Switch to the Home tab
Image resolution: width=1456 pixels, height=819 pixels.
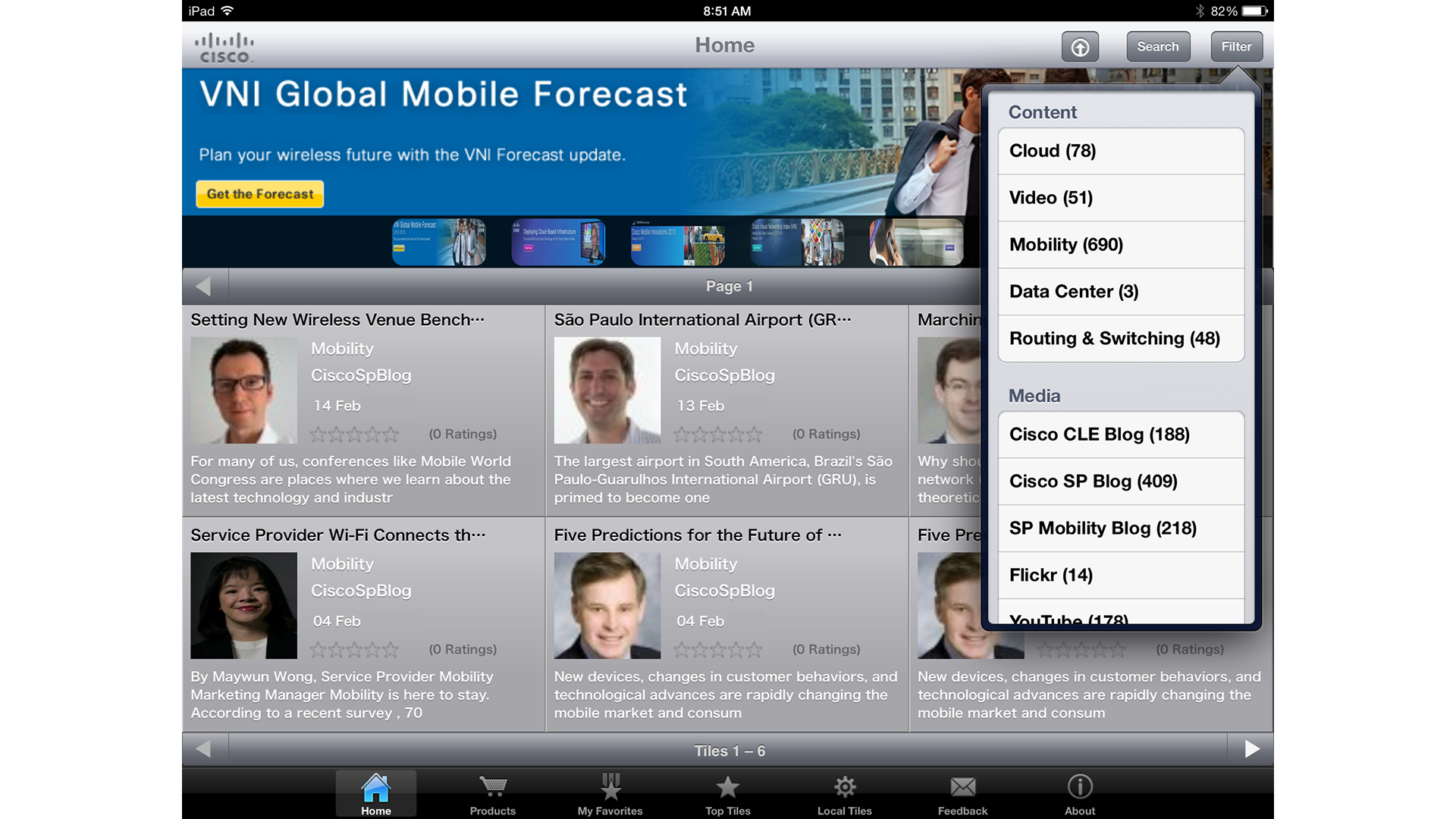[376, 794]
